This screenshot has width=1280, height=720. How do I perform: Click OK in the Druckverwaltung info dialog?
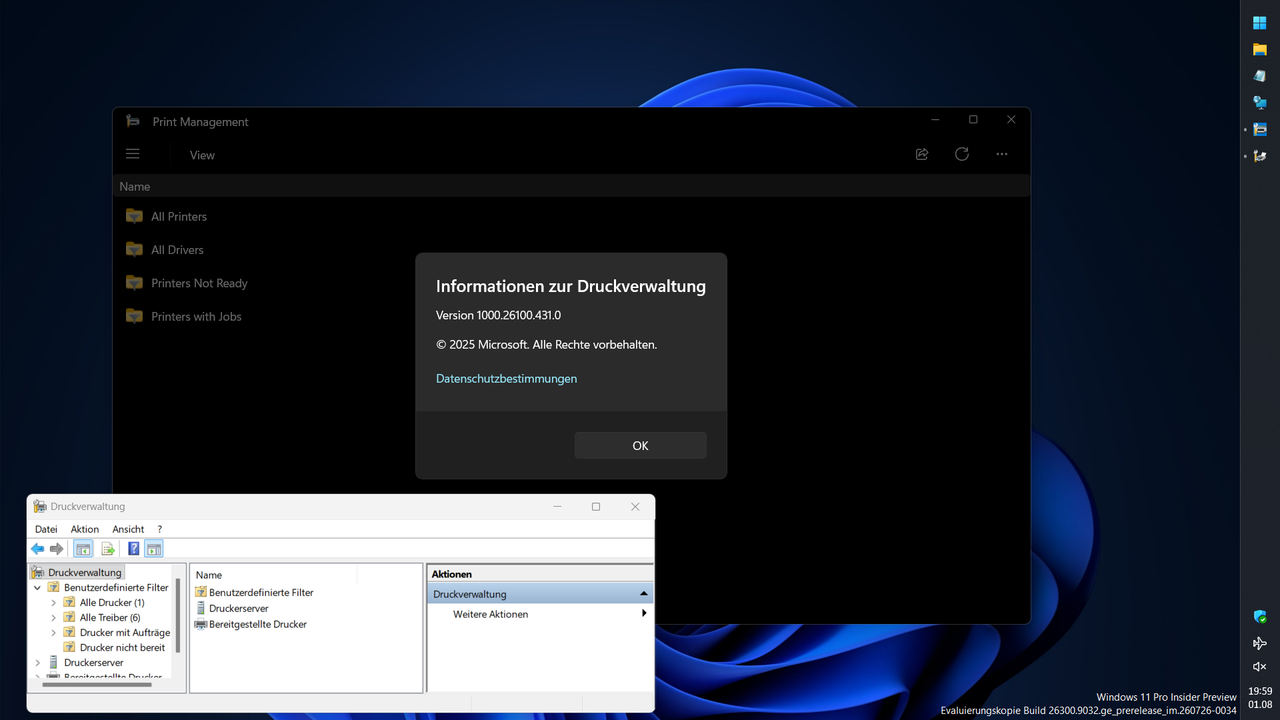coord(640,445)
